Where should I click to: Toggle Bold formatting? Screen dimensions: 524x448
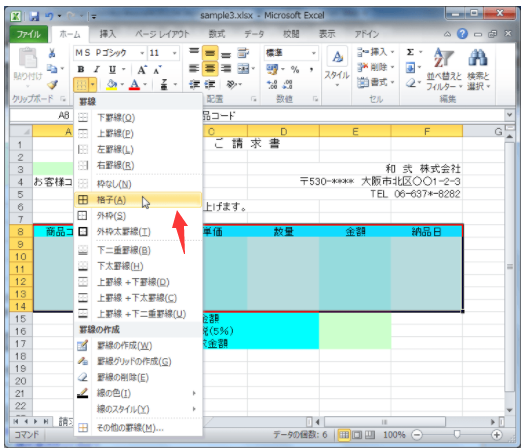(81, 69)
